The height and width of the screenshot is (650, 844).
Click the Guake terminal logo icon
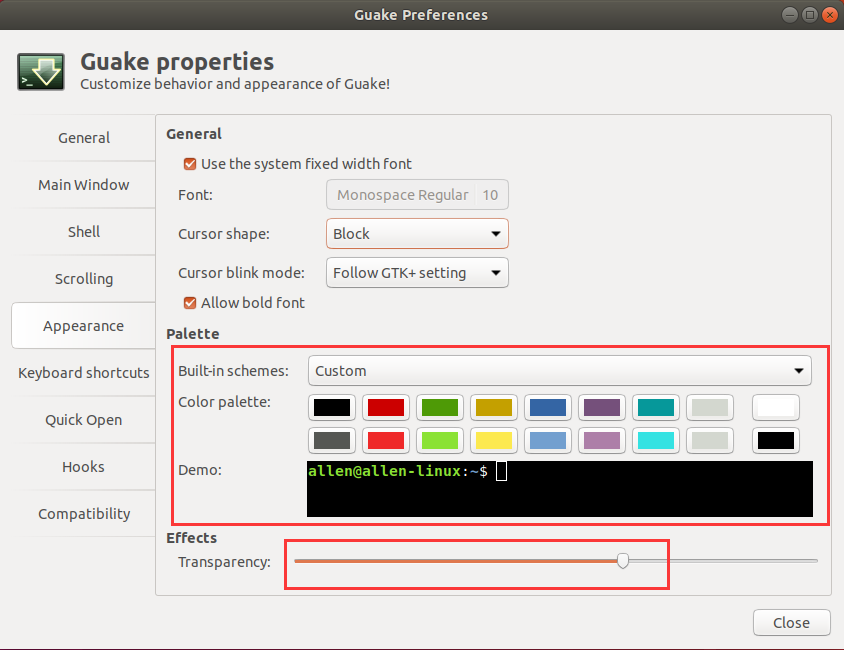tap(41, 72)
